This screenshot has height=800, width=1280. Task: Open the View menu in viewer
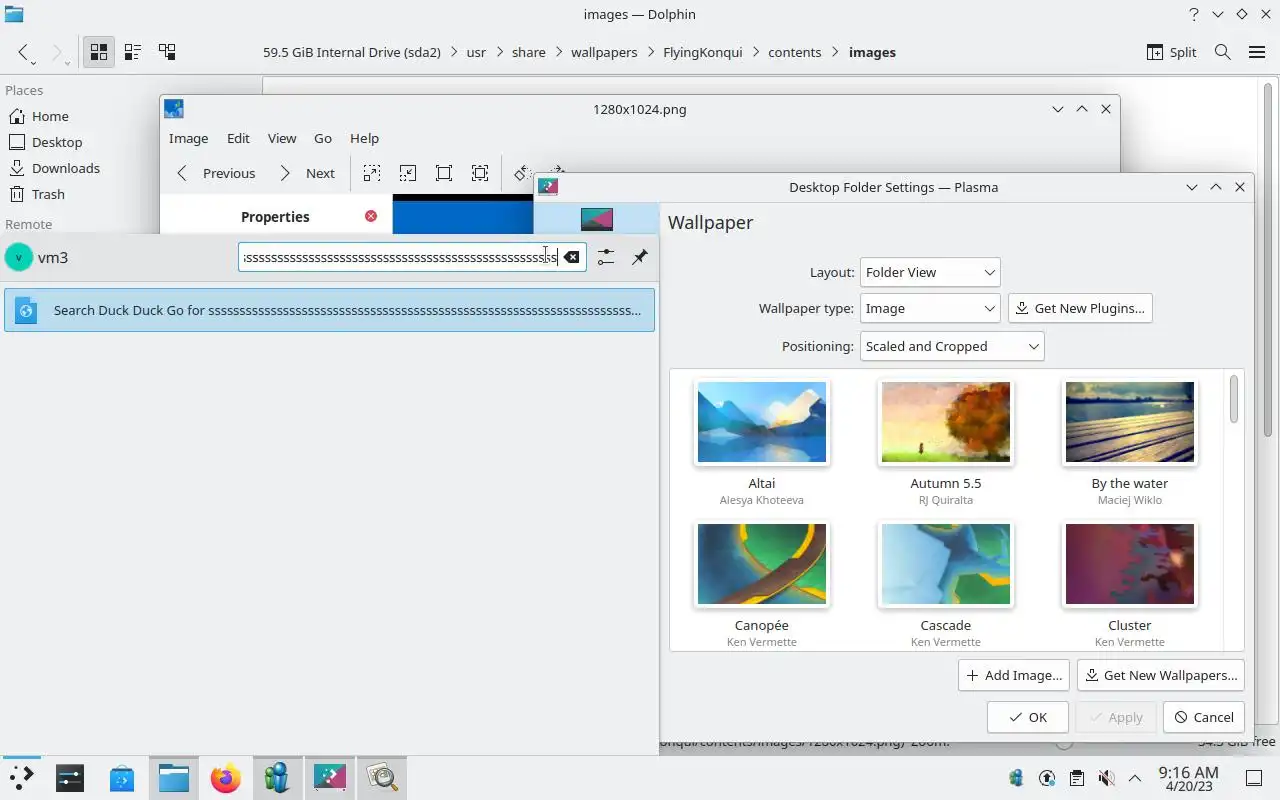point(282,138)
